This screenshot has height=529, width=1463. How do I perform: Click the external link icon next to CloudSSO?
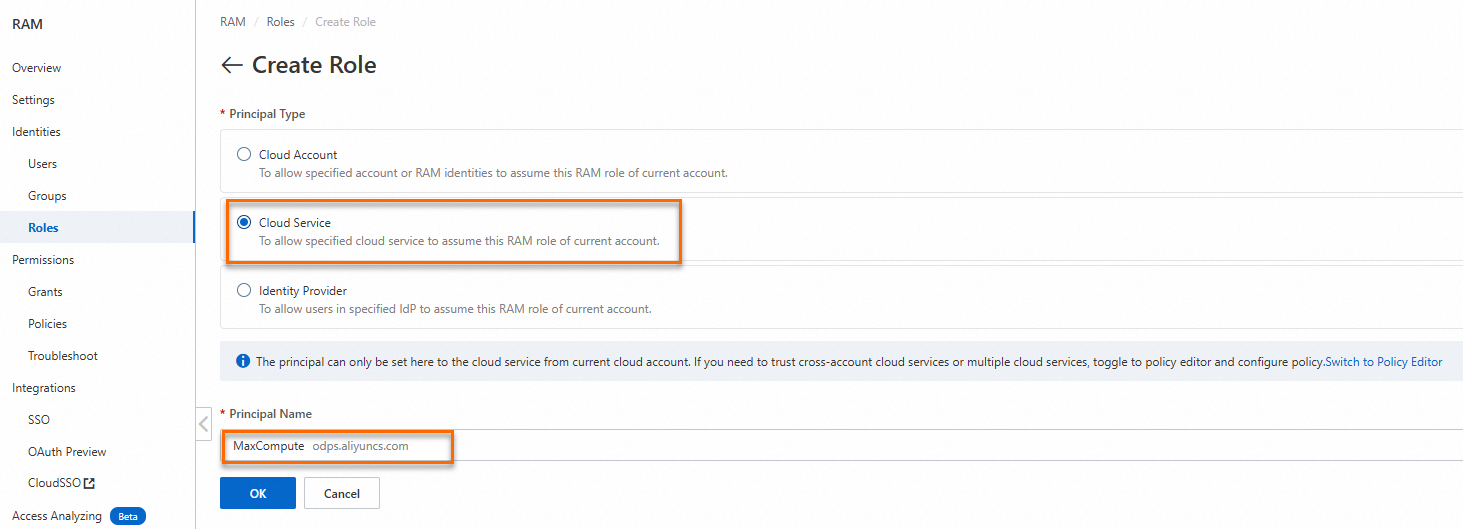tap(89, 484)
